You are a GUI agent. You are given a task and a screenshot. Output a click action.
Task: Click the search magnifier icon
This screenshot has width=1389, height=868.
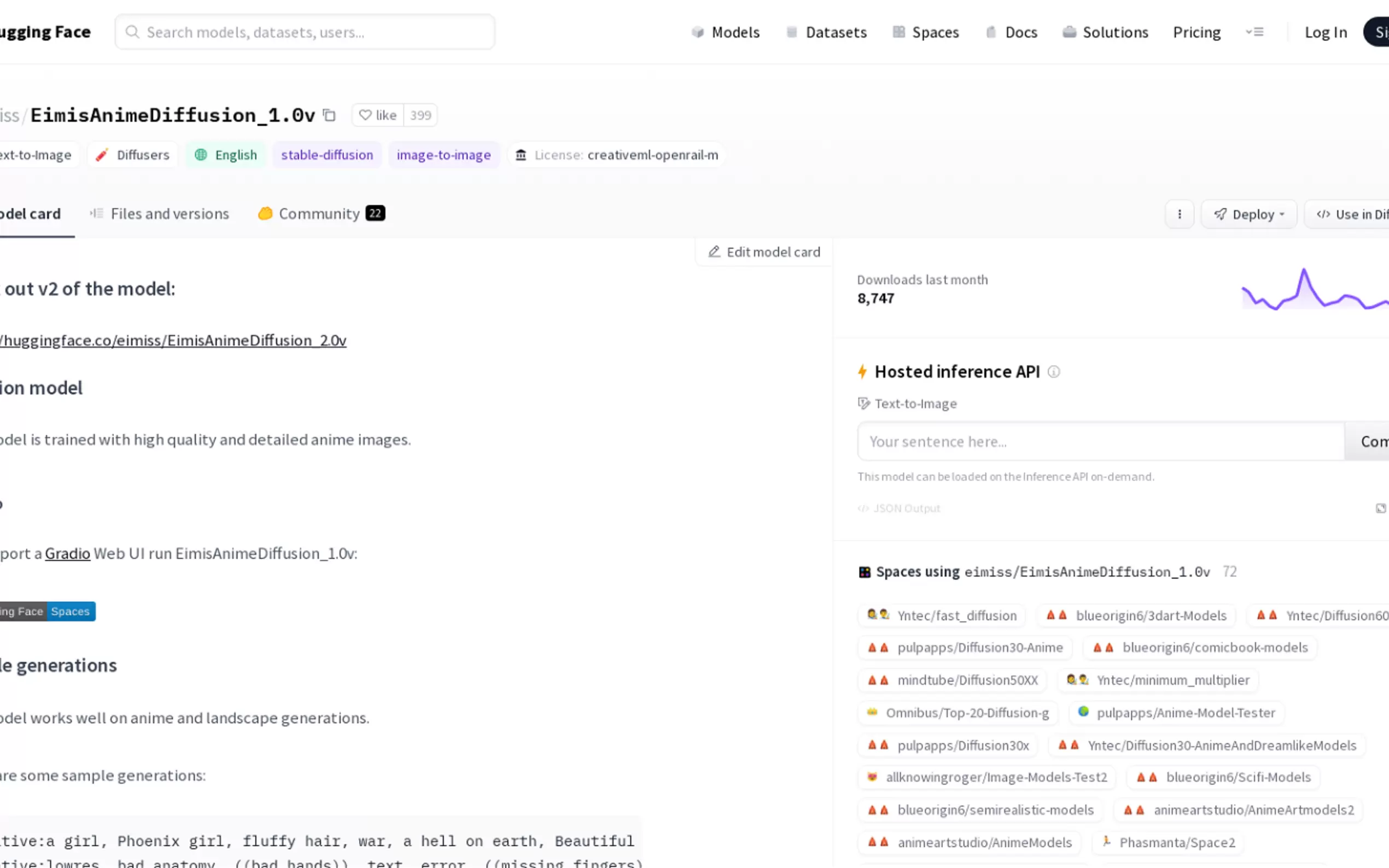[132, 32]
